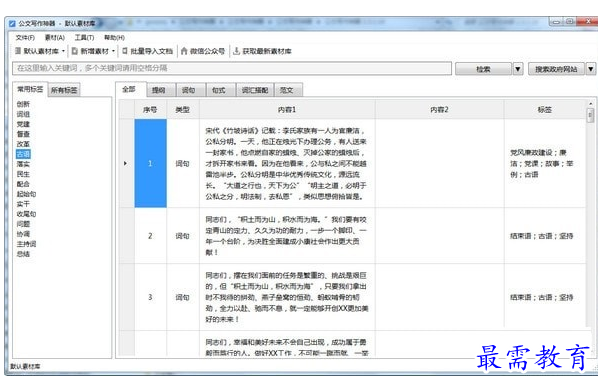
Task: Click the 检索 search button
Action: click(483, 69)
